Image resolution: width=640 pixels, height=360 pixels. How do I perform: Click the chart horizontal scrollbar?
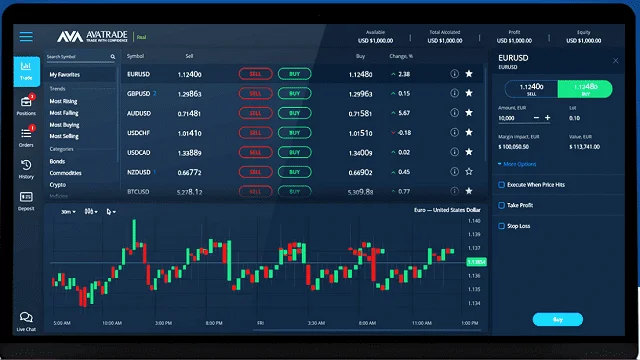pyautogui.click(x=366, y=330)
